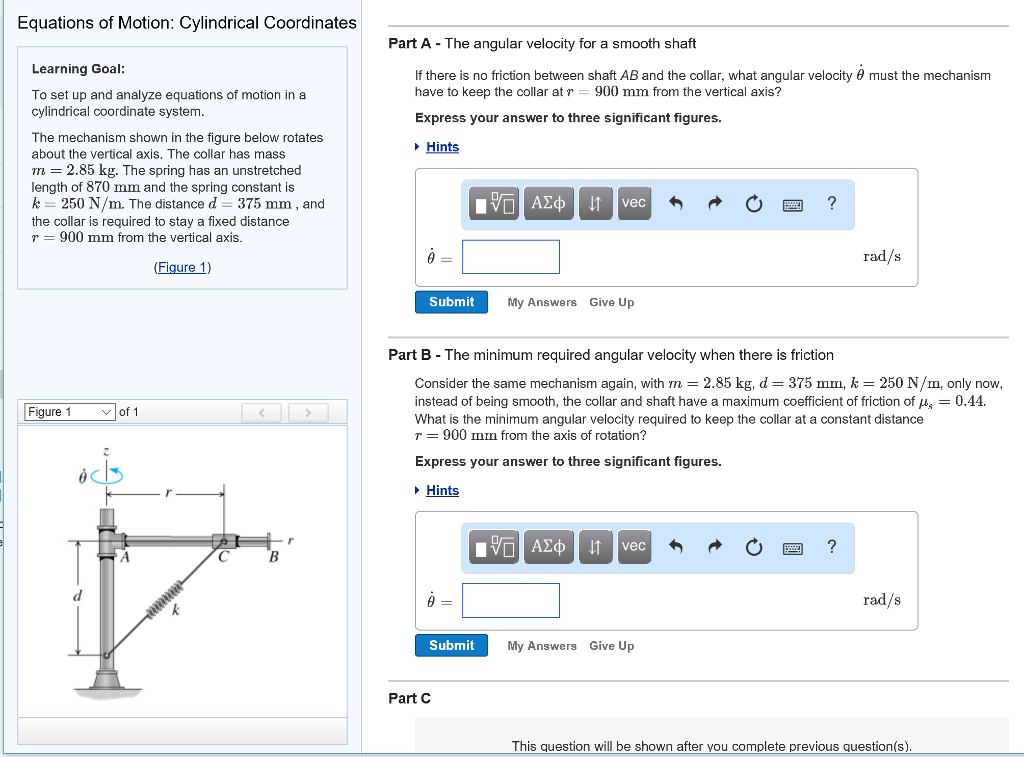Viewport: 1024px width, 757px height.
Task: Open the equation templates icon in Part A
Action: (x=493, y=203)
